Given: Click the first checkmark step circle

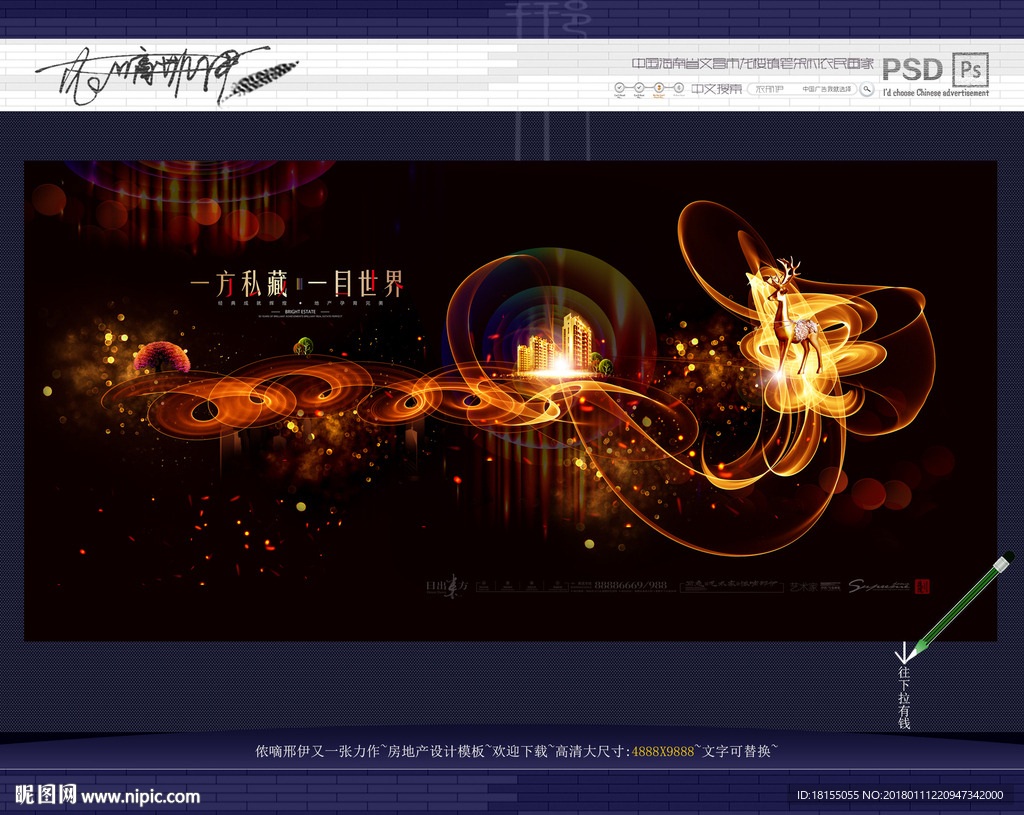Looking at the screenshot, I should [x=620, y=89].
